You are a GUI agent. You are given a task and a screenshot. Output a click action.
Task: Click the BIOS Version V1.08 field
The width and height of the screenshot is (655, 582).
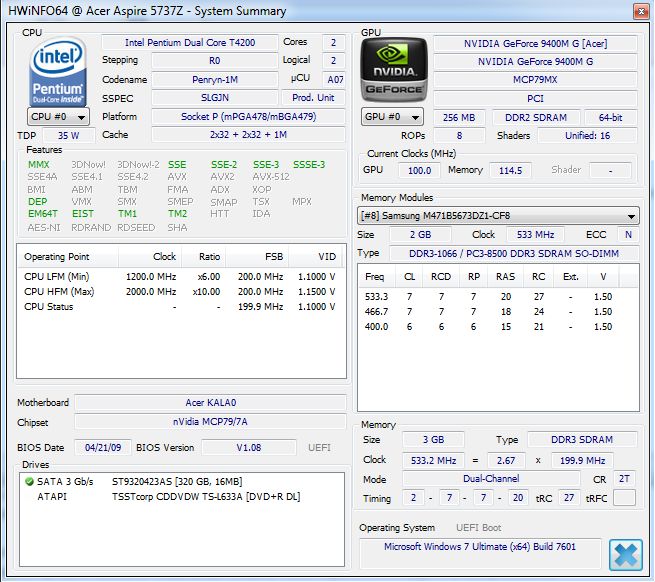point(249,448)
